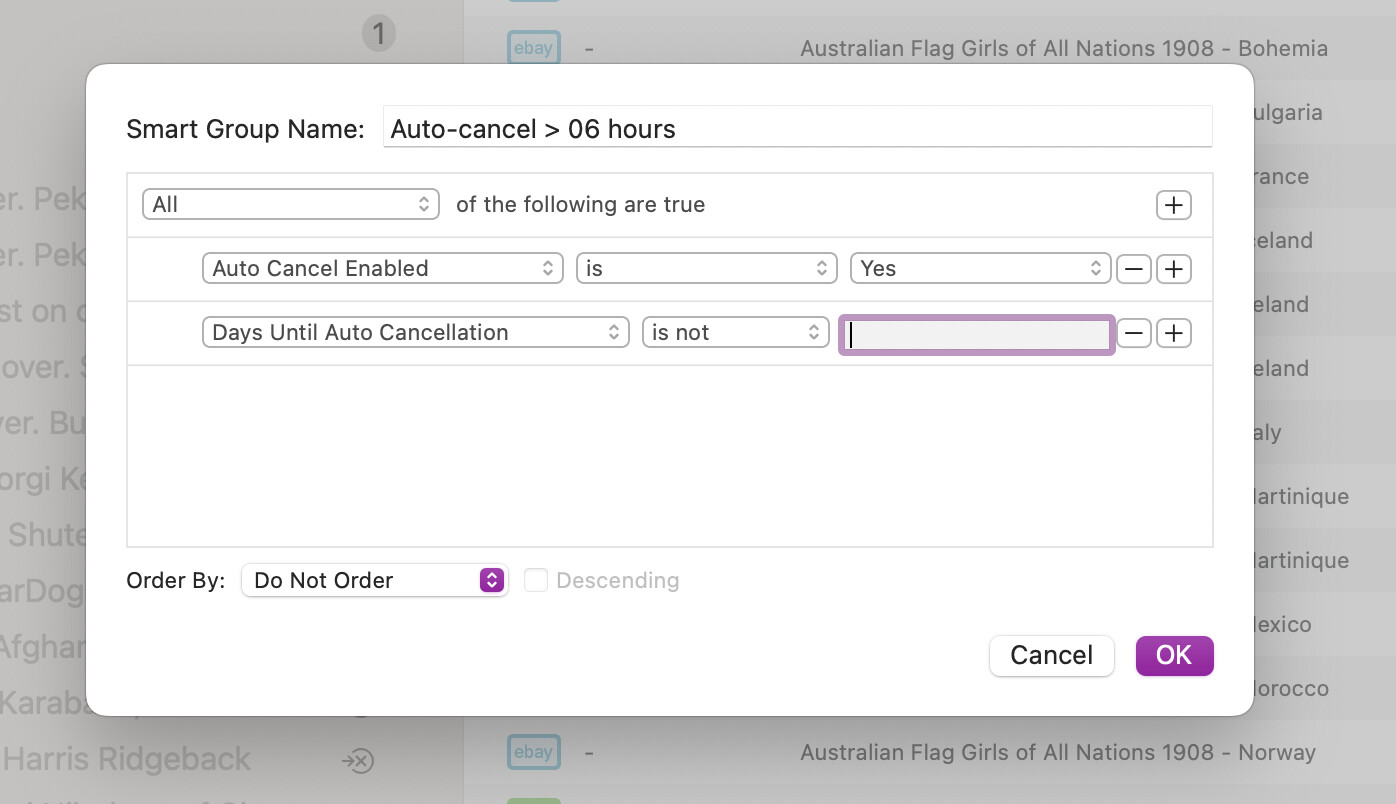This screenshot has height=804, width=1396.
Task: Click into the Smart Group Name field
Action: [796, 129]
